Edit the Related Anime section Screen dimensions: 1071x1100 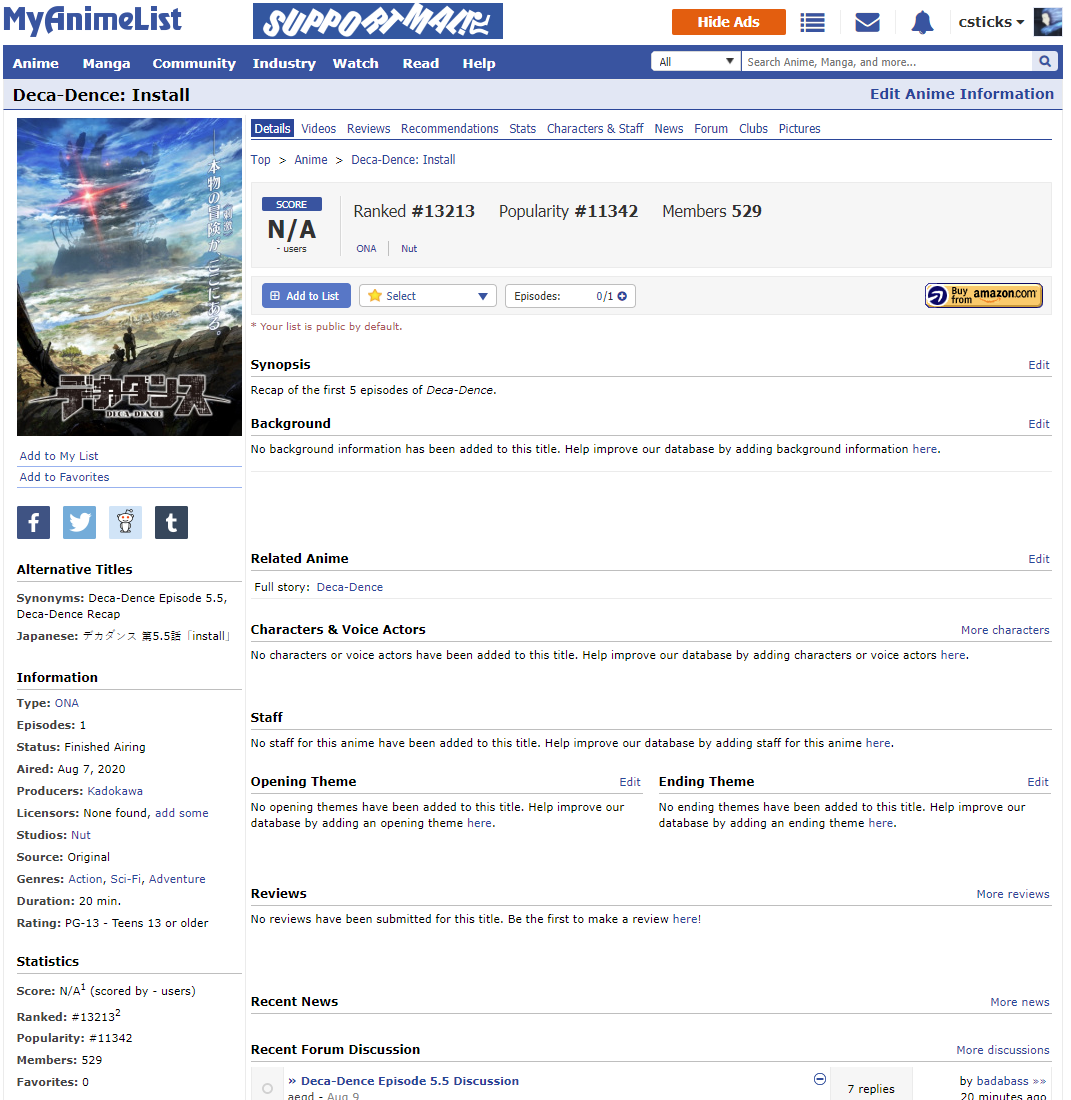click(1039, 559)
